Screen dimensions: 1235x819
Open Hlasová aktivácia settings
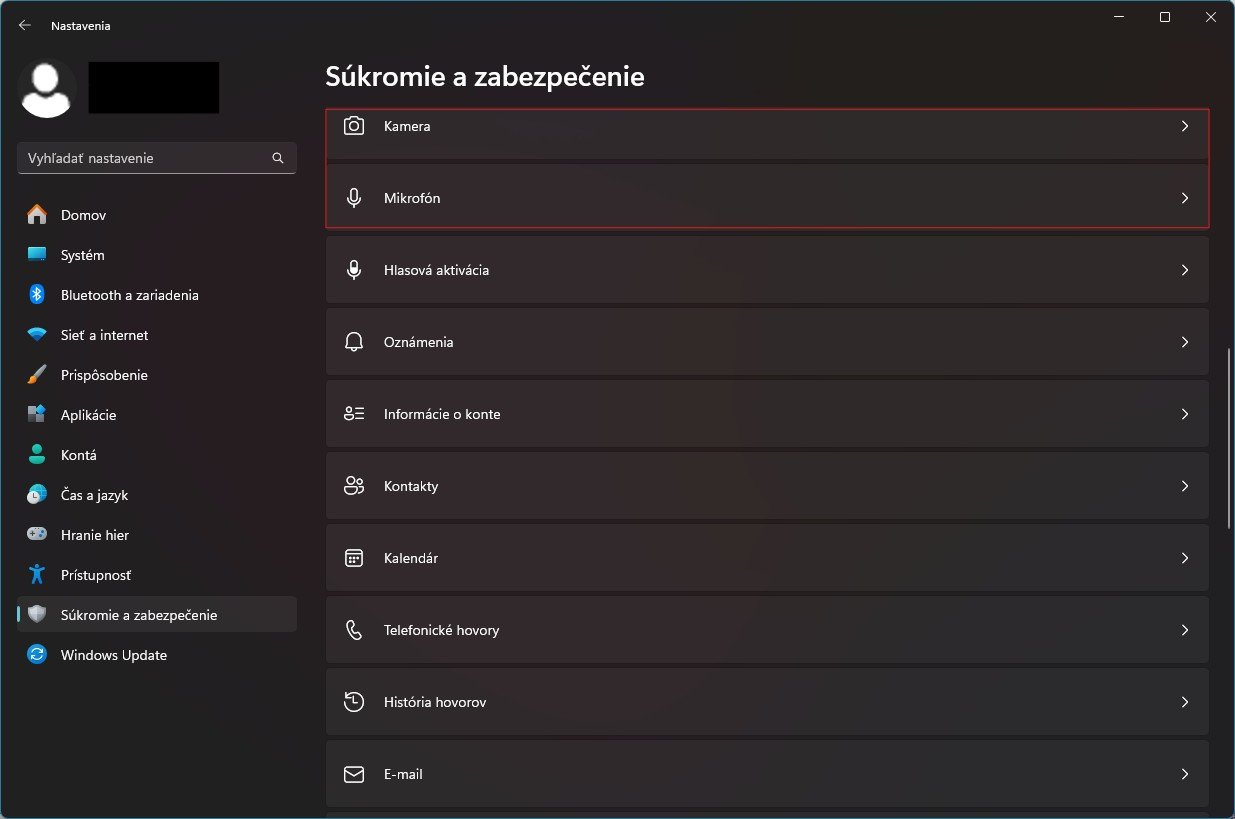coord(767,270)
